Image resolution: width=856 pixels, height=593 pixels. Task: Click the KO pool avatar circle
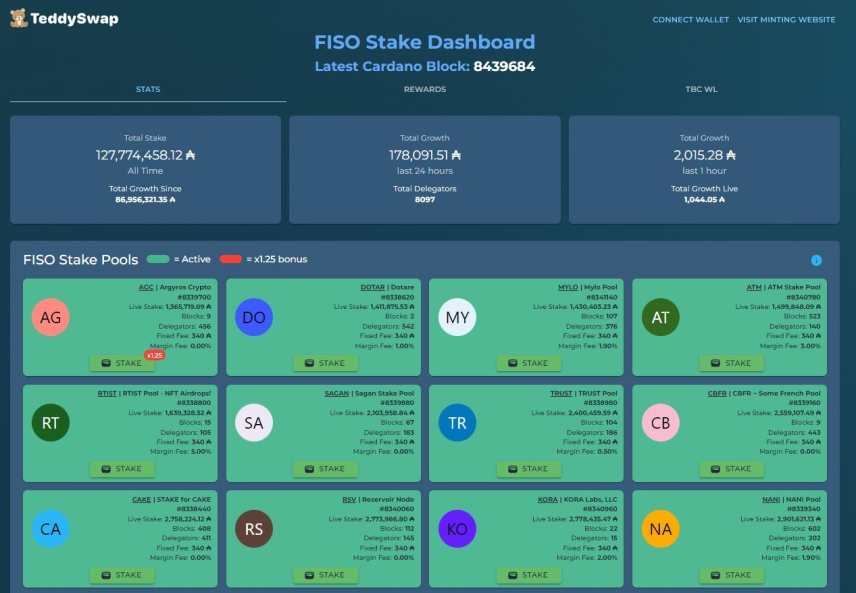pyautogui.click(x=457, y=529)
